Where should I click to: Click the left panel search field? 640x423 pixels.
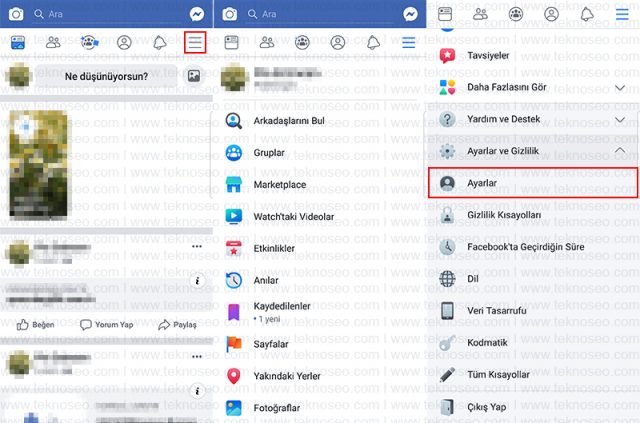(108, 14)
